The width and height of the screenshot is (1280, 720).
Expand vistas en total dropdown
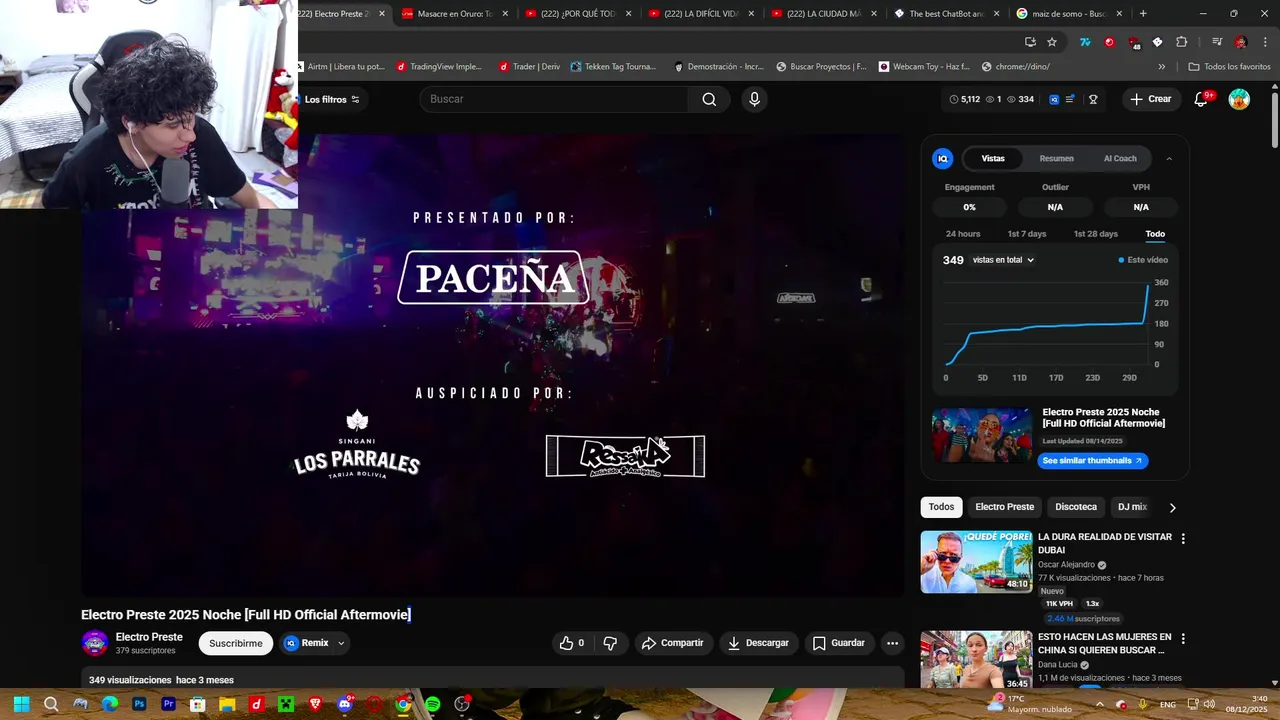[1003, 260]
